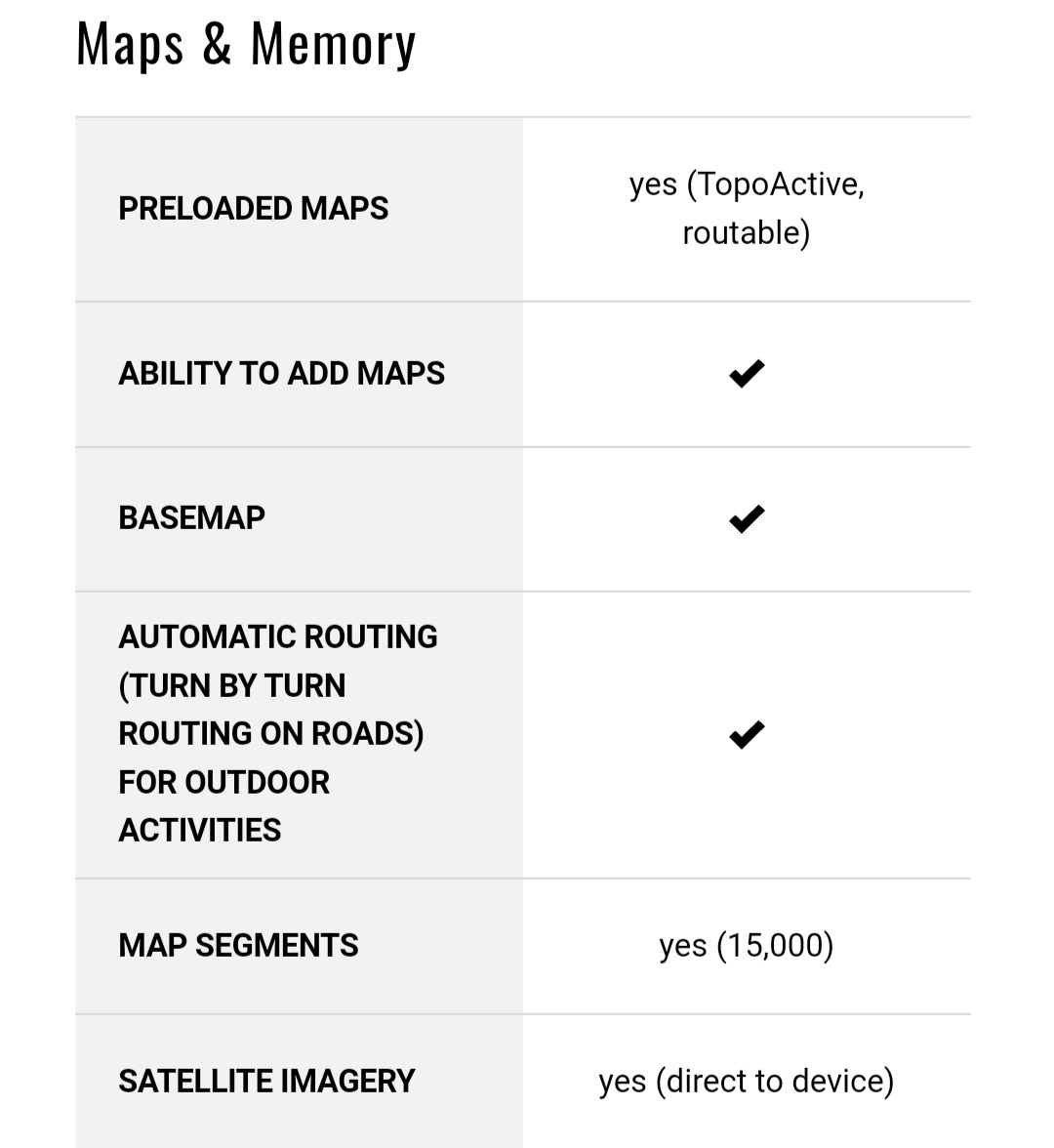Click the checkmark in the Basemap row
The width and height of the screenshot is (1054, 1148).
[747, 518]
